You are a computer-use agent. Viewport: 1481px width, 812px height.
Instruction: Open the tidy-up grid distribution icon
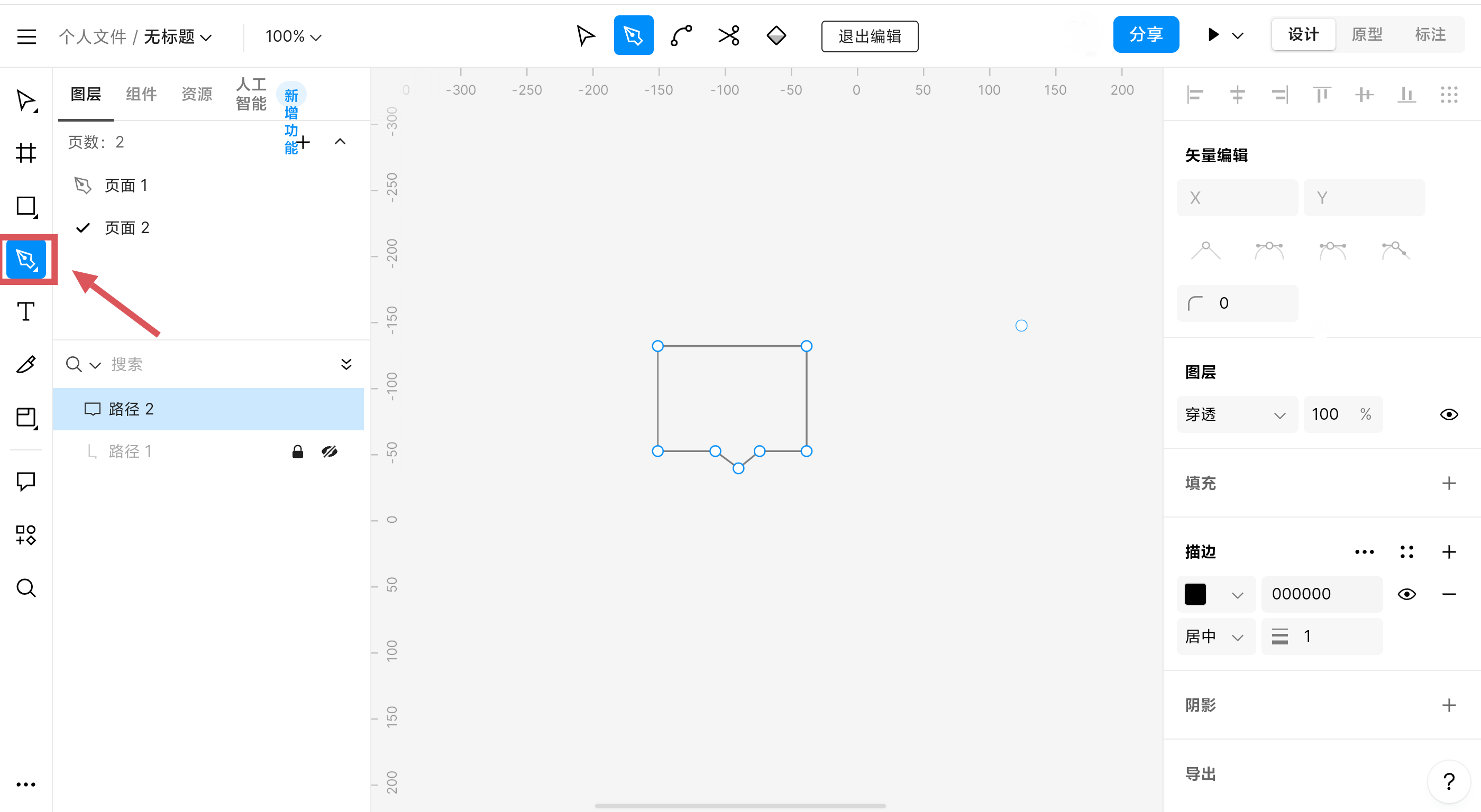click(x=1449, y=94)
